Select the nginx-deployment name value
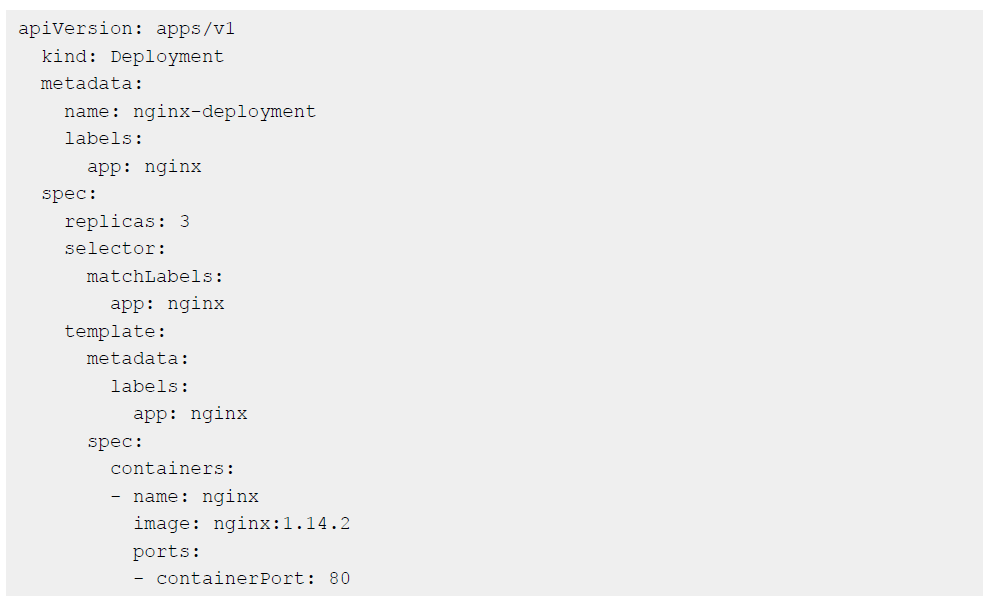The height and width of the screenshot is (599, 987). (224, 112)
